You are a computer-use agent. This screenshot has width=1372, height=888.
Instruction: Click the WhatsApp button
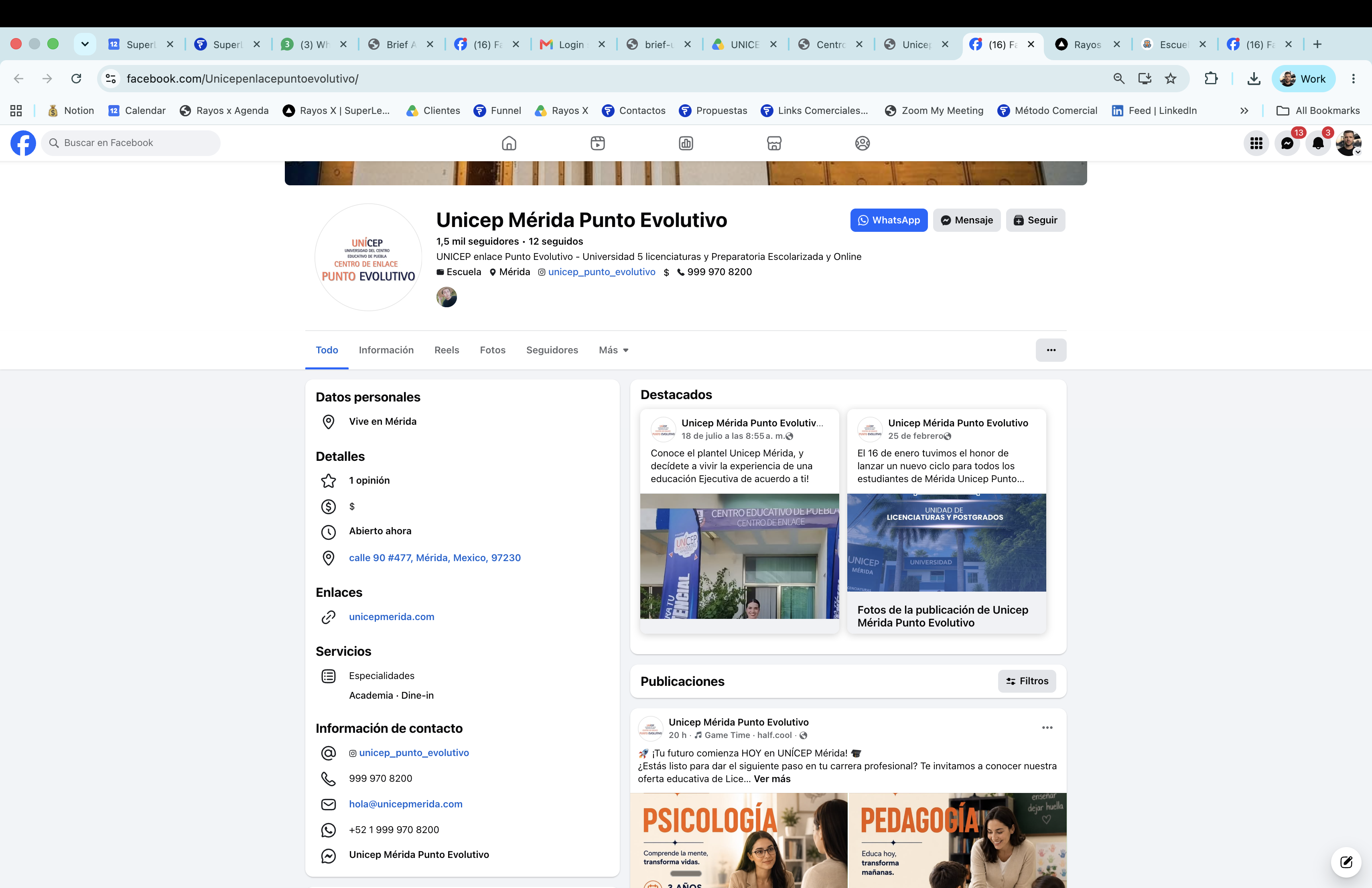point(888,220)
